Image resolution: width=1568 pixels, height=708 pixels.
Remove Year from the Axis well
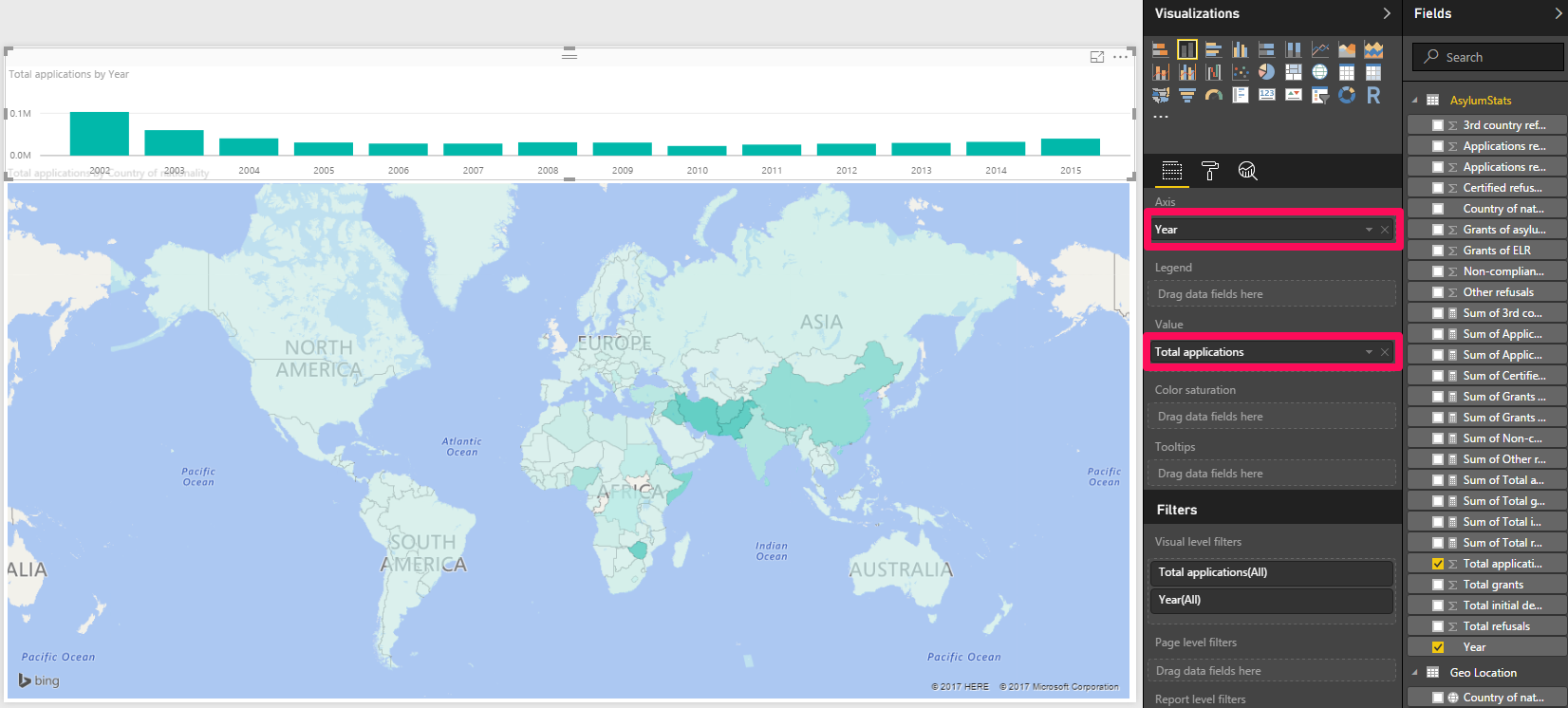coord(1385,230)
